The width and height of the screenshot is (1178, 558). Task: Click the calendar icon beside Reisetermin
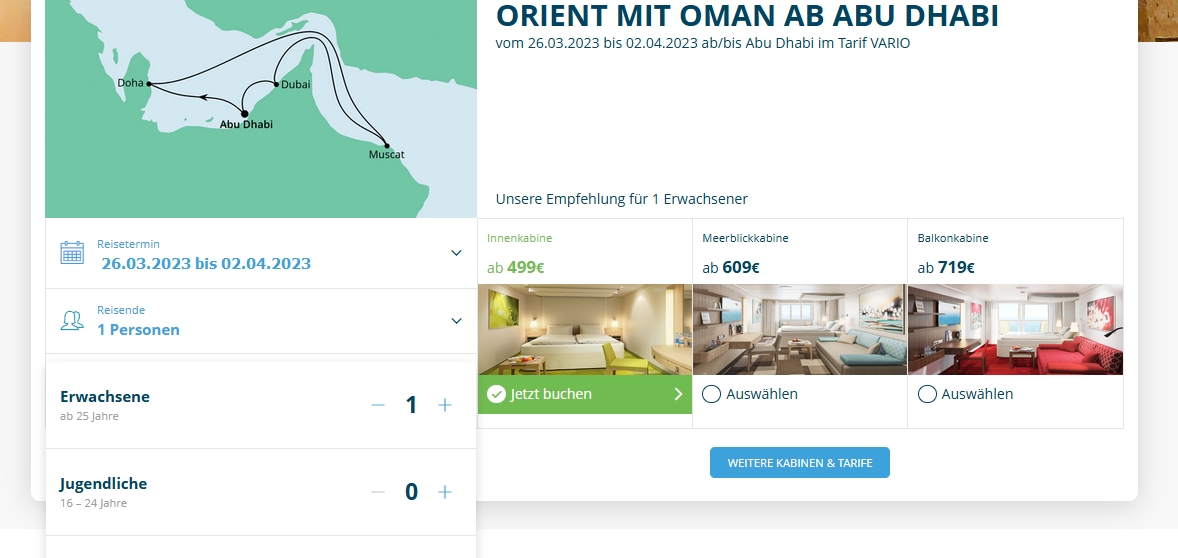[x=72, y=252]
